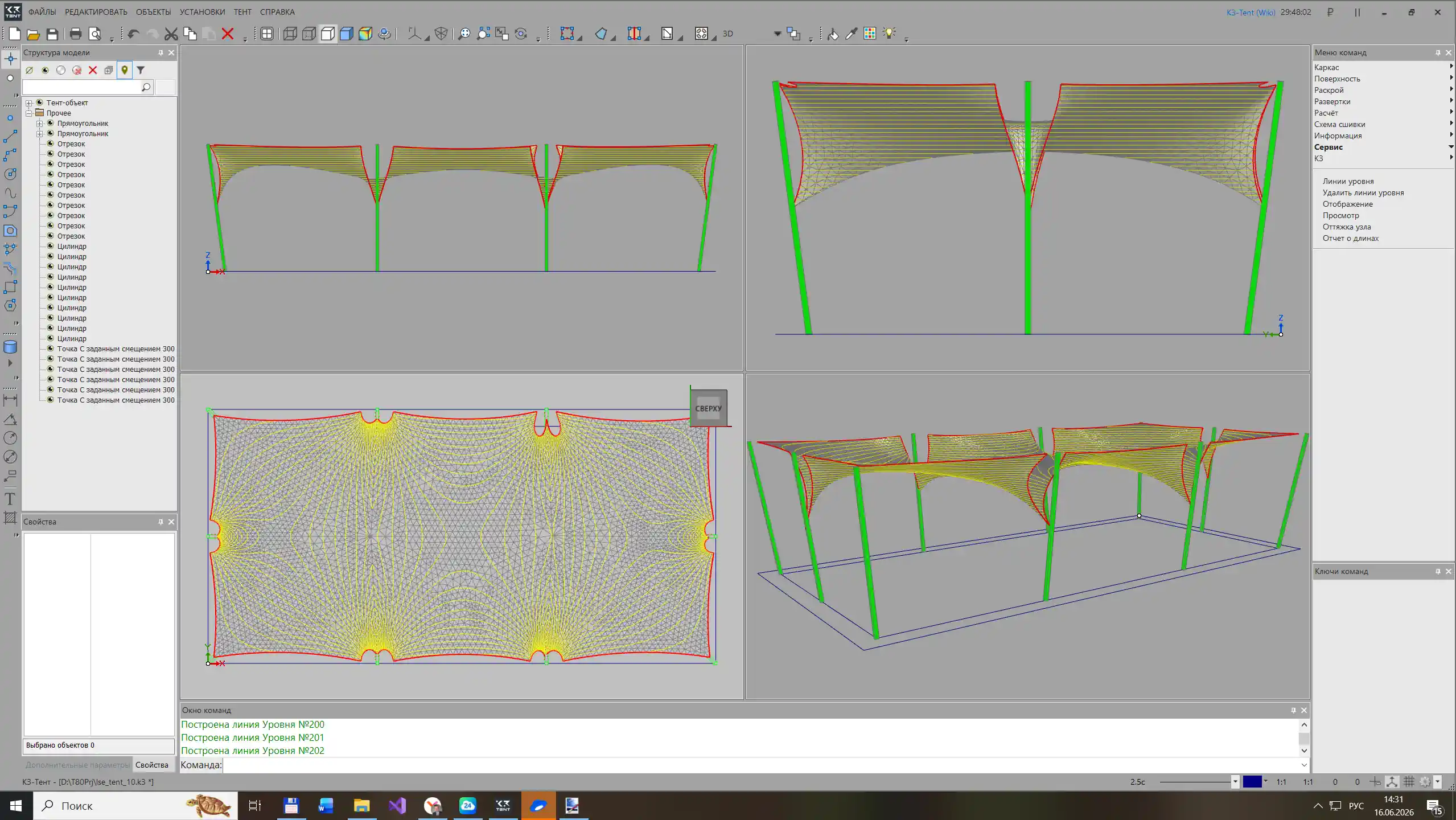Click the undo arrow icon
The image size is (1456, 820).
click(x=133, y=34)
